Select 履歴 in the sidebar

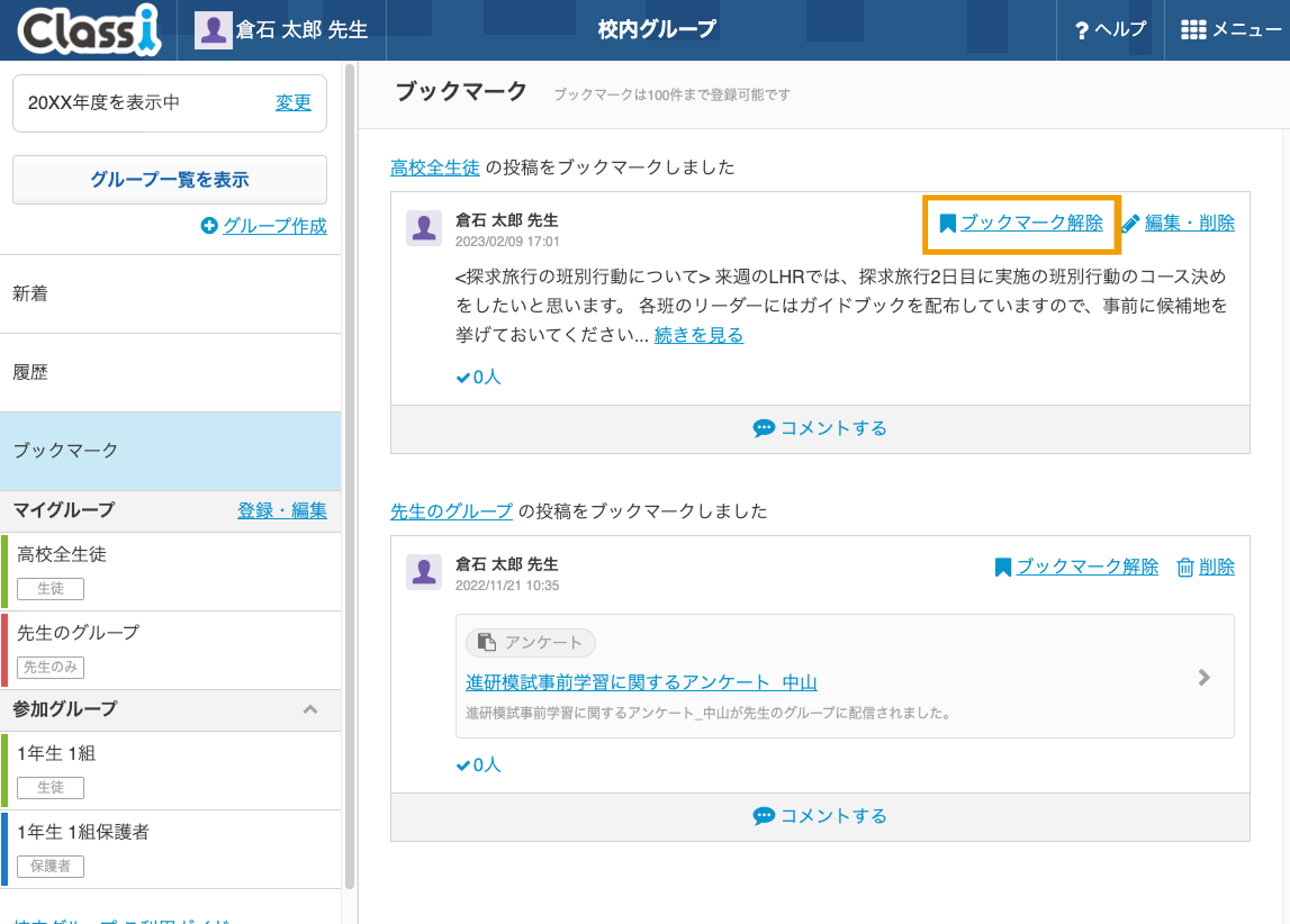tap(171, 373)
